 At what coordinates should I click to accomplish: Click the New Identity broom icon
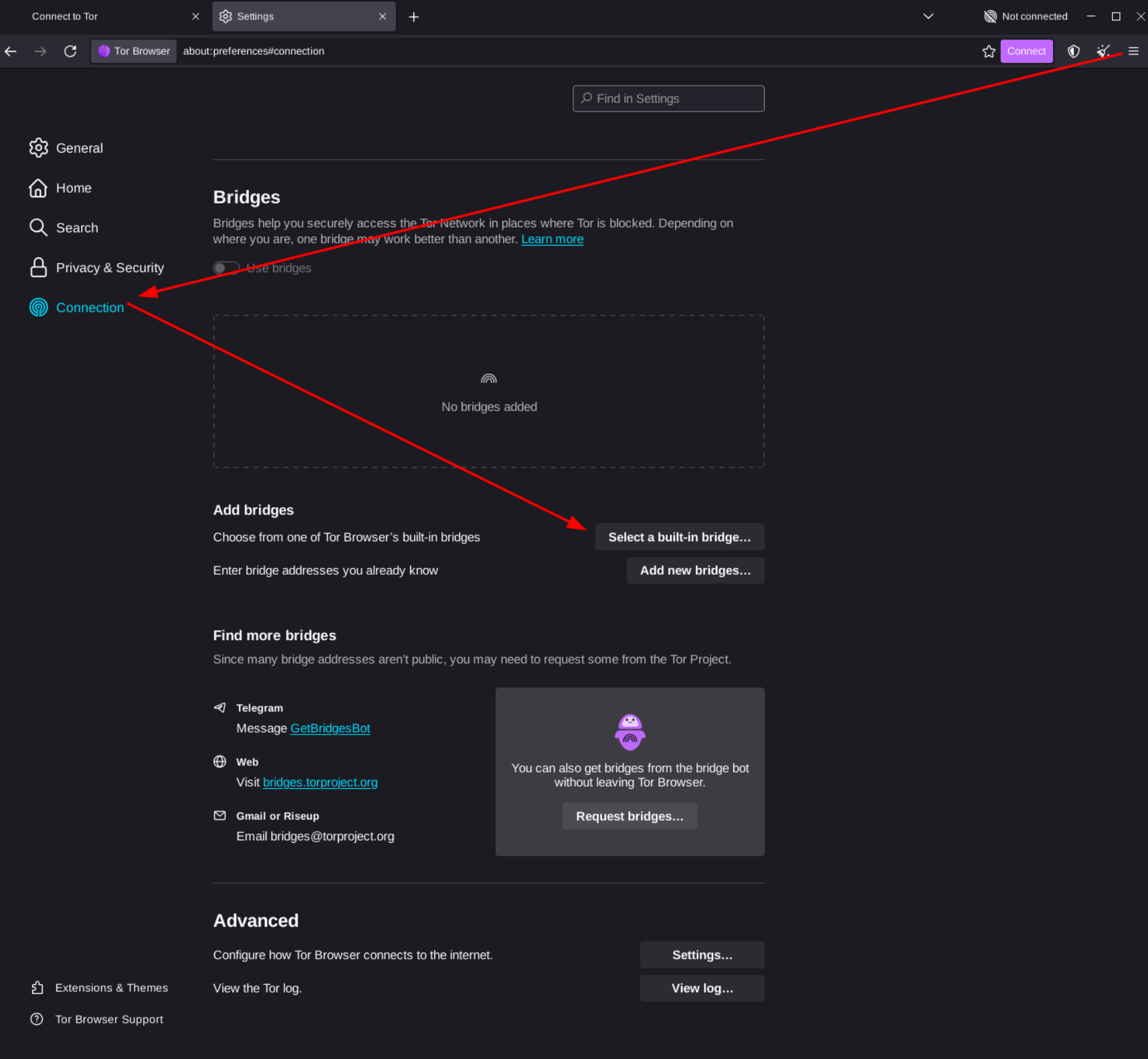[1104, 51]
